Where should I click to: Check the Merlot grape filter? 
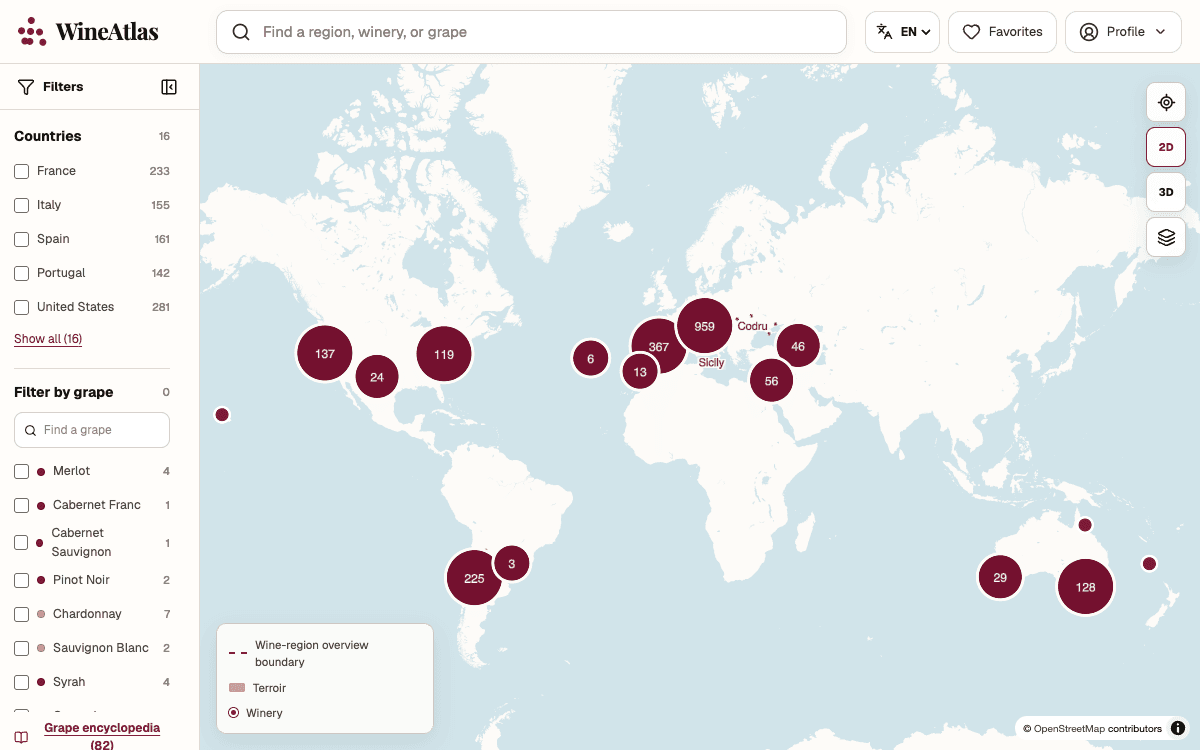[21, 471]
